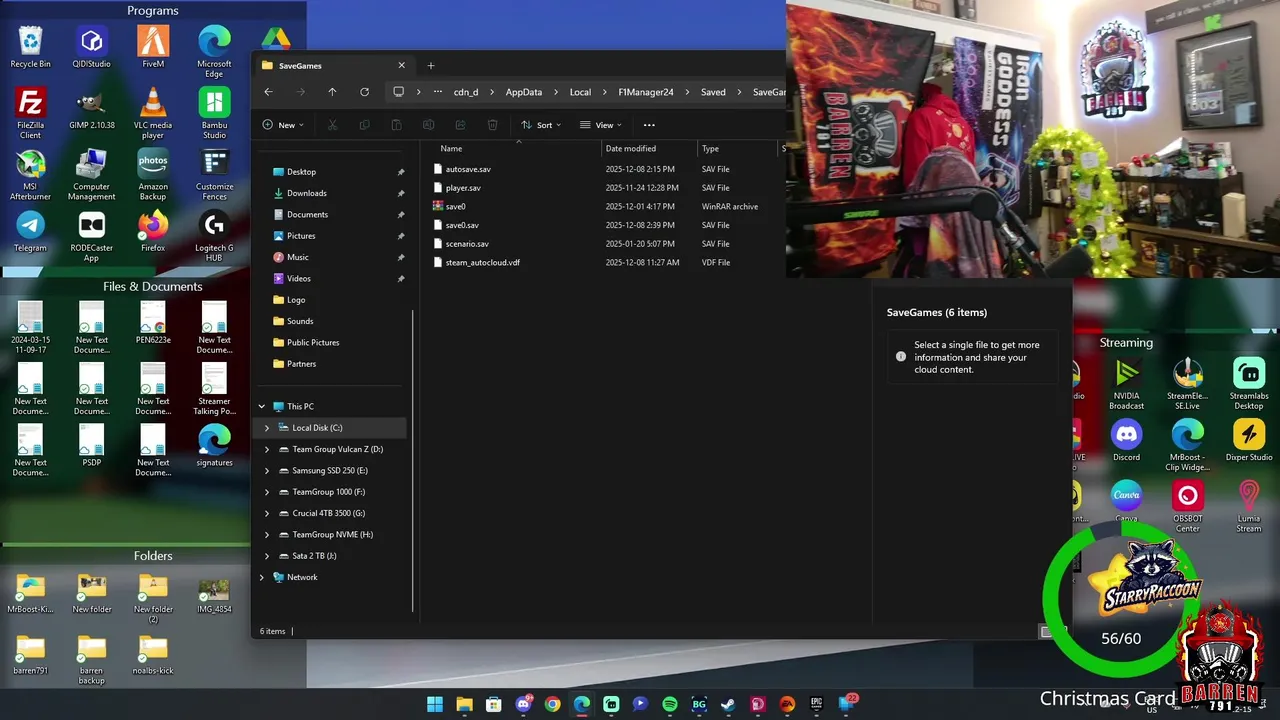Viewport: 1280px width, 720px height.
Task: Expand Crucial 4TB 3500 (G:) drive
Action: click(x=267, y=513)
